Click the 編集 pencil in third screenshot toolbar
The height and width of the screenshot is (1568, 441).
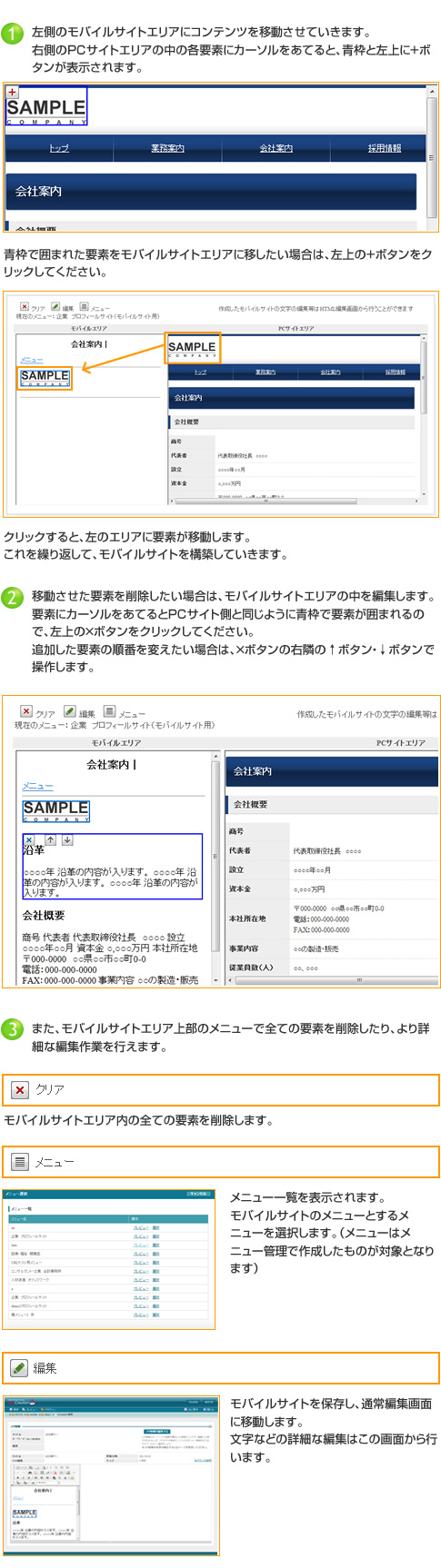[x=69, y=711]
